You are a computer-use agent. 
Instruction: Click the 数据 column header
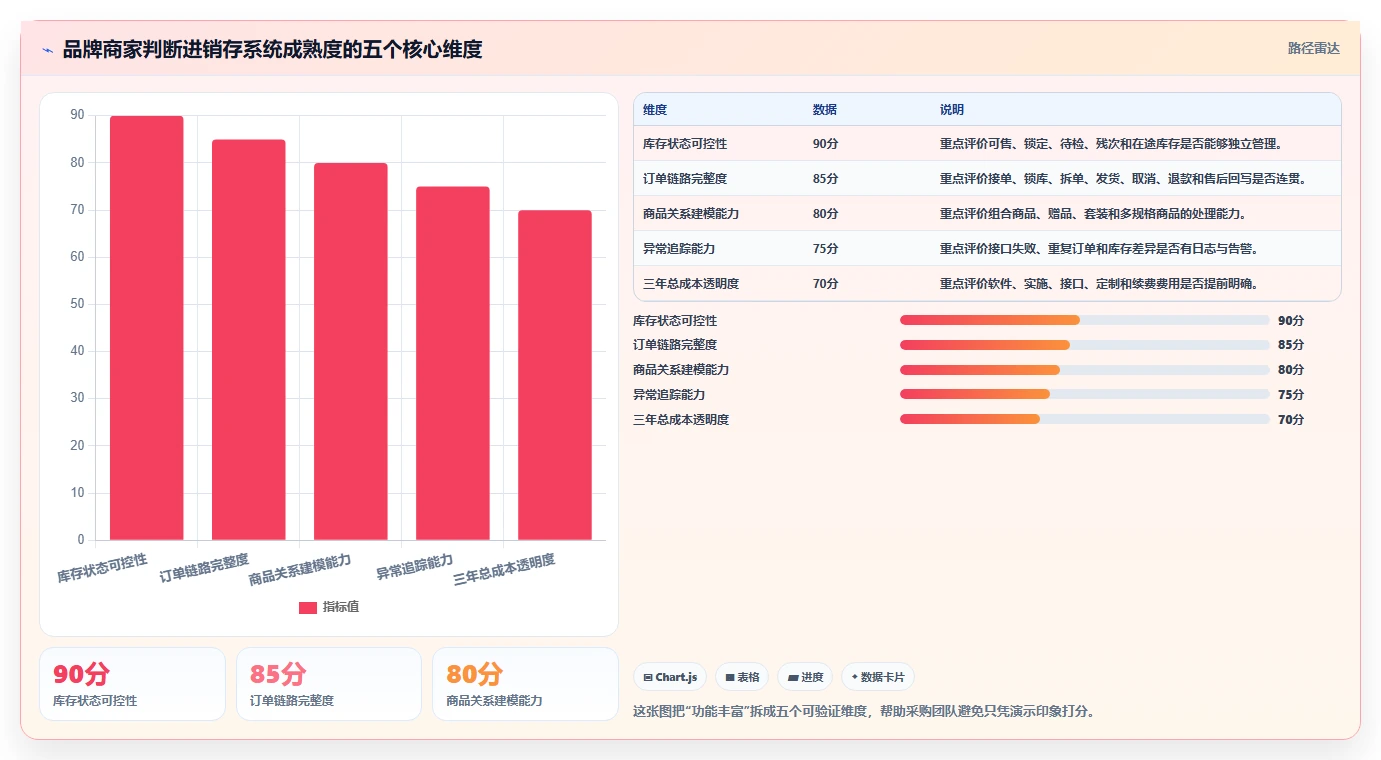tap(825, 109)
